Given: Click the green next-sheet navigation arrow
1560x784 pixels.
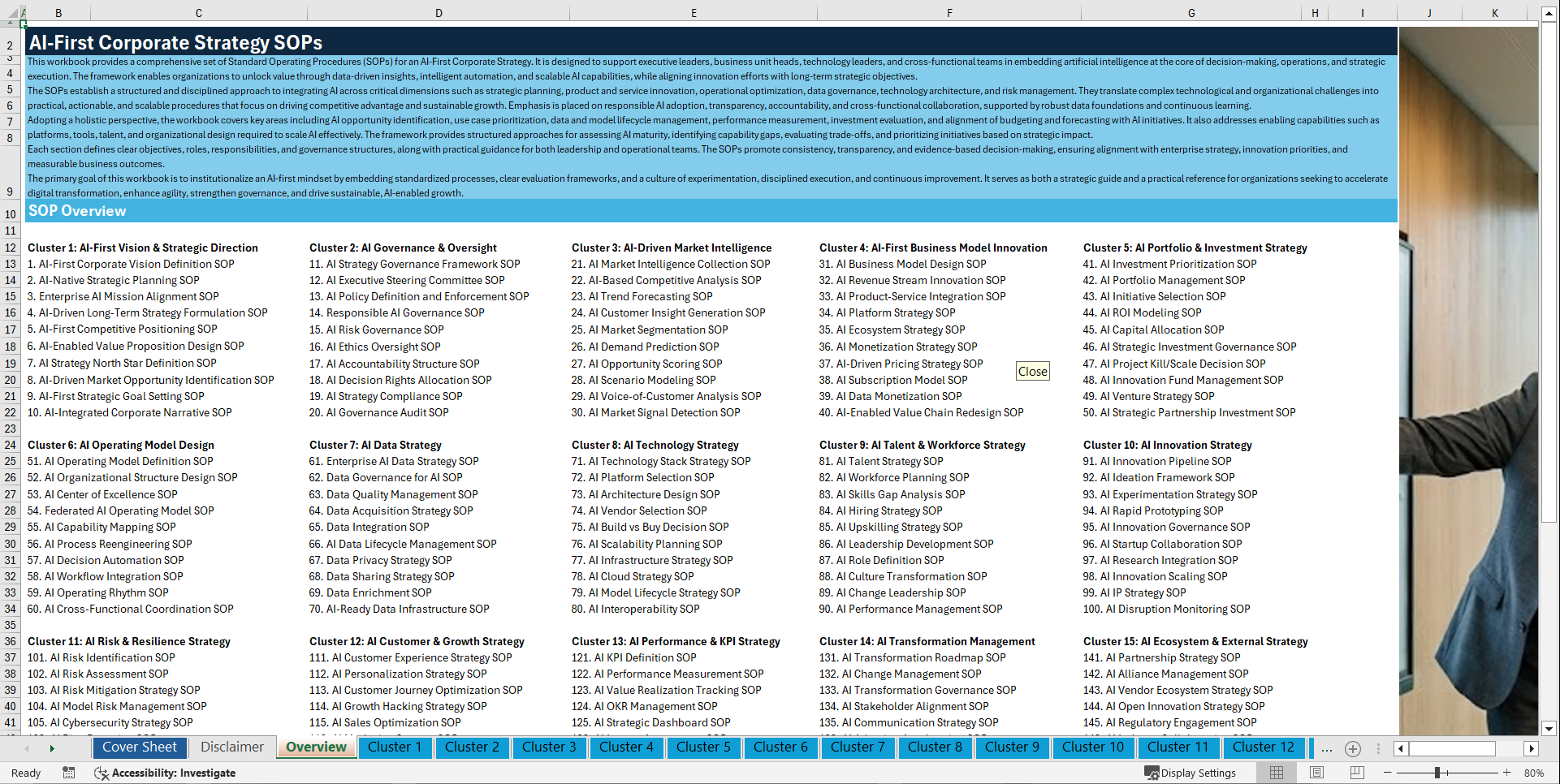Looking at the screenshot, I should [52, 749].
